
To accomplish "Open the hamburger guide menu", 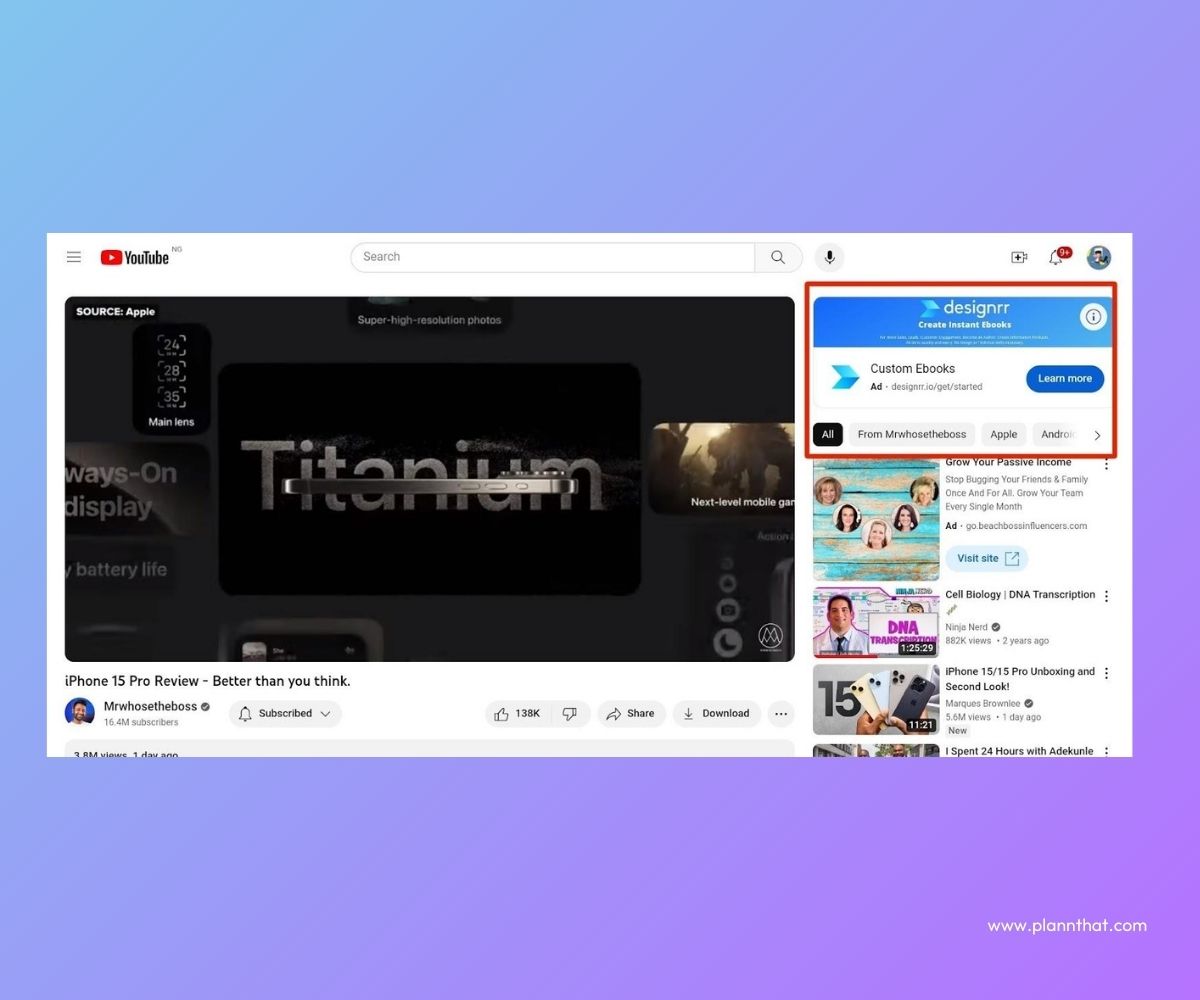I will click(x=74, y=257).
